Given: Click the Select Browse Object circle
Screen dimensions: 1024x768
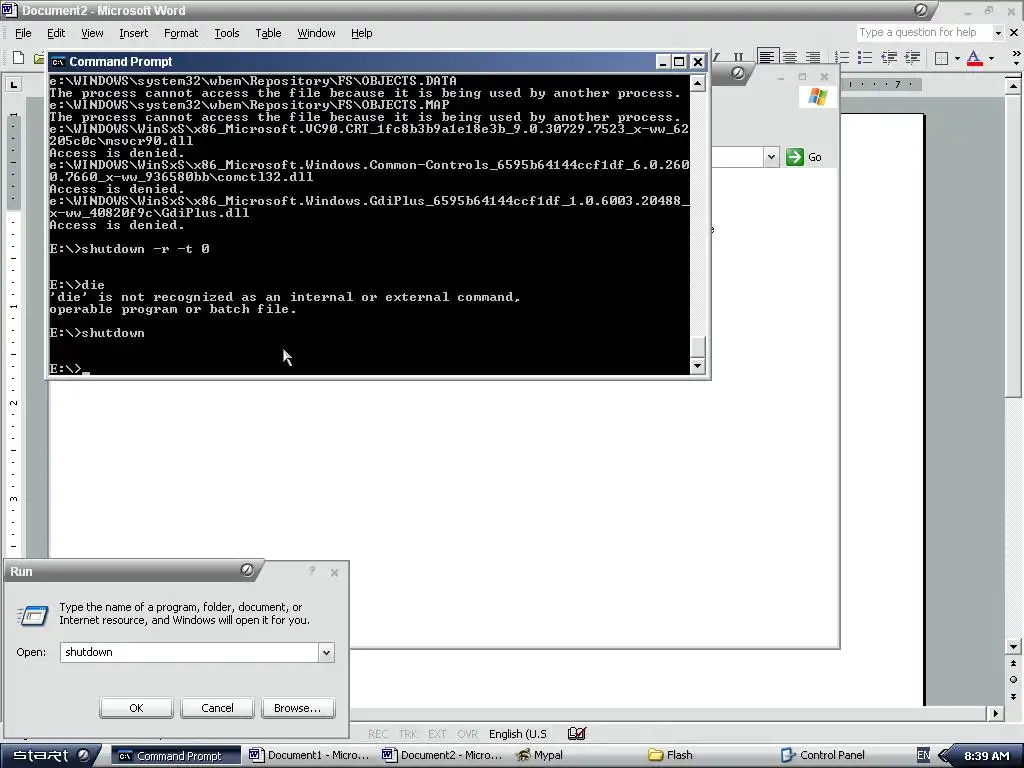Looking at the screenshot, I should [x=1014, y=679].
